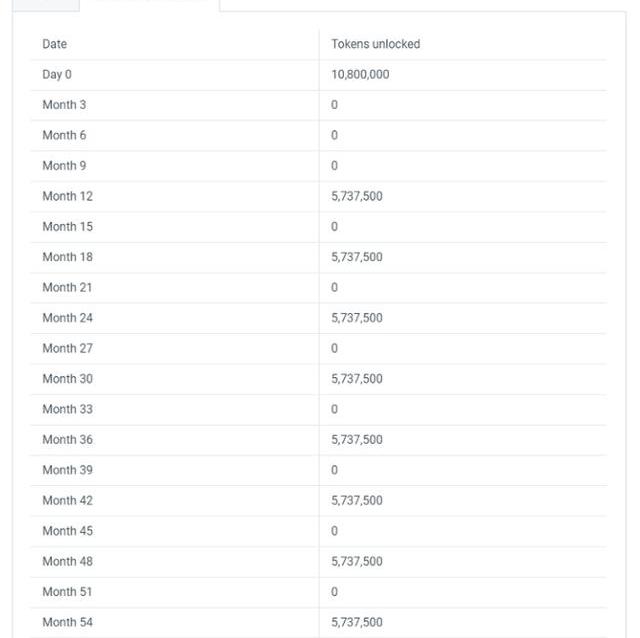Click tokens unlocked value for Month 30
This screenshot has width=640, height=638.
356,379
